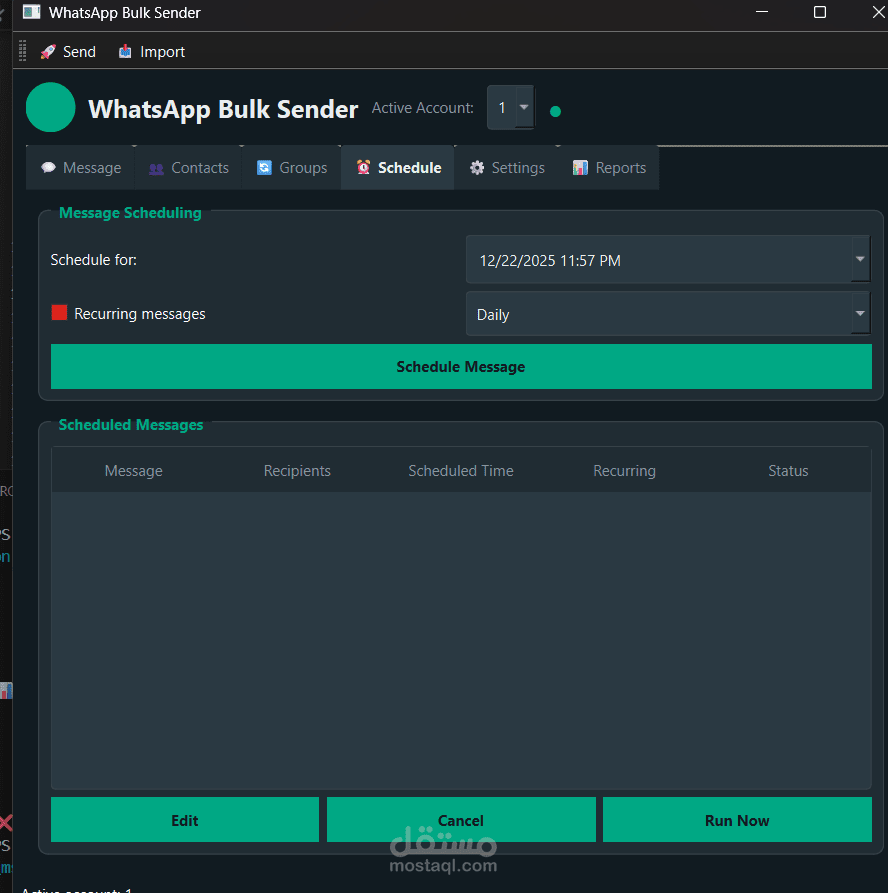Sort by the Message column header
Viewport: 888px width, 893px height.
coord(134,471)
